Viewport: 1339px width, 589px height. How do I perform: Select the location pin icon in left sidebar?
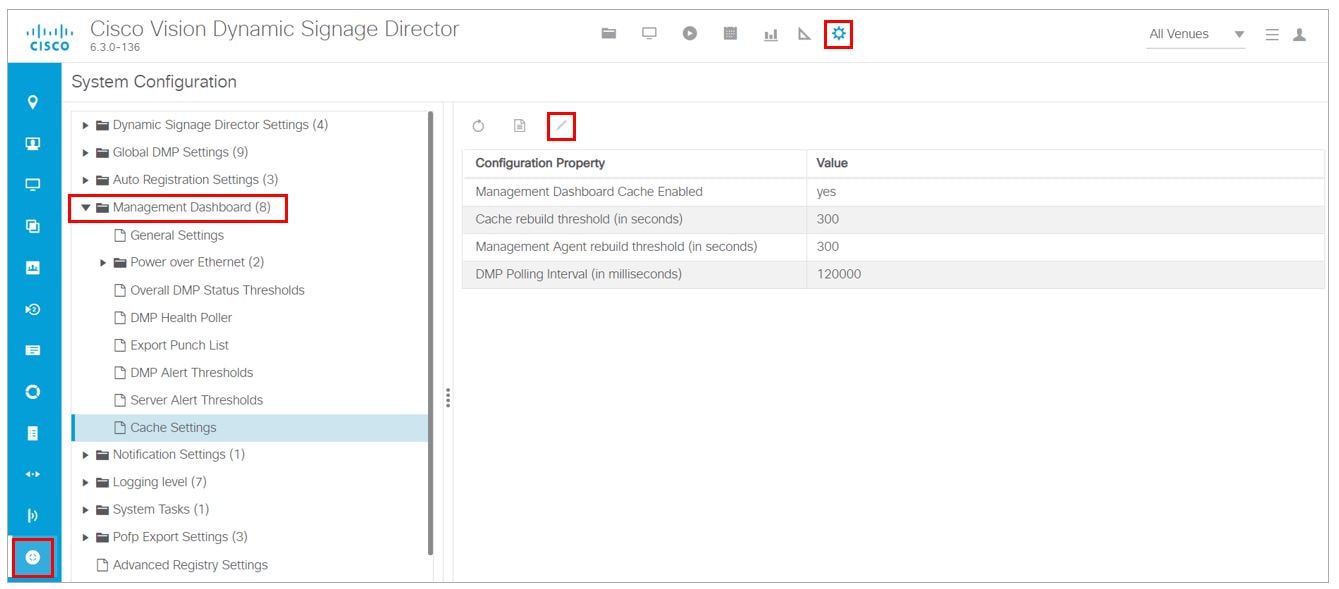coord(33,102)
